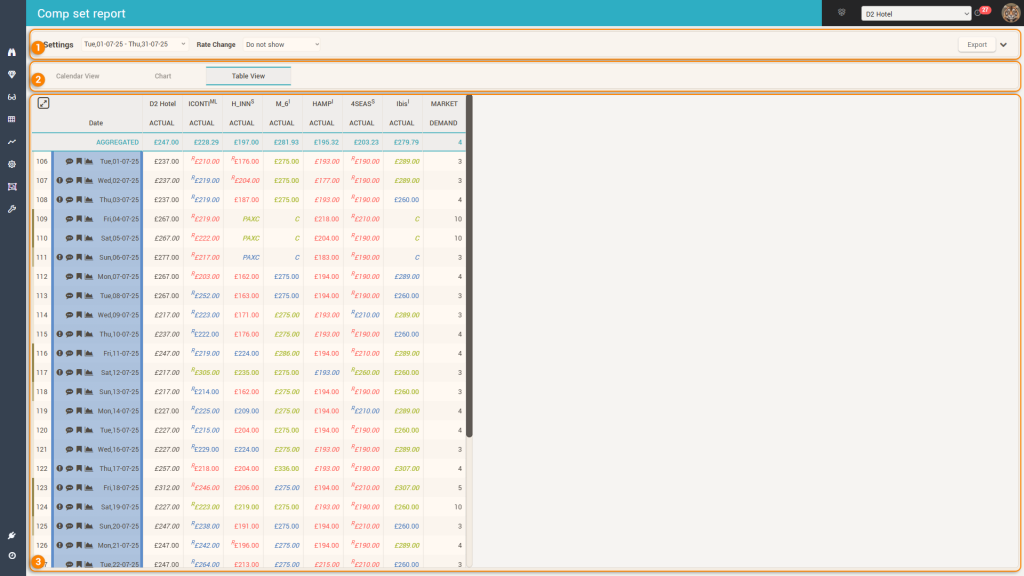Open the tiger user avatar menu
The width and height of the screenshot is (1024, 576).
coord(1010,12)
